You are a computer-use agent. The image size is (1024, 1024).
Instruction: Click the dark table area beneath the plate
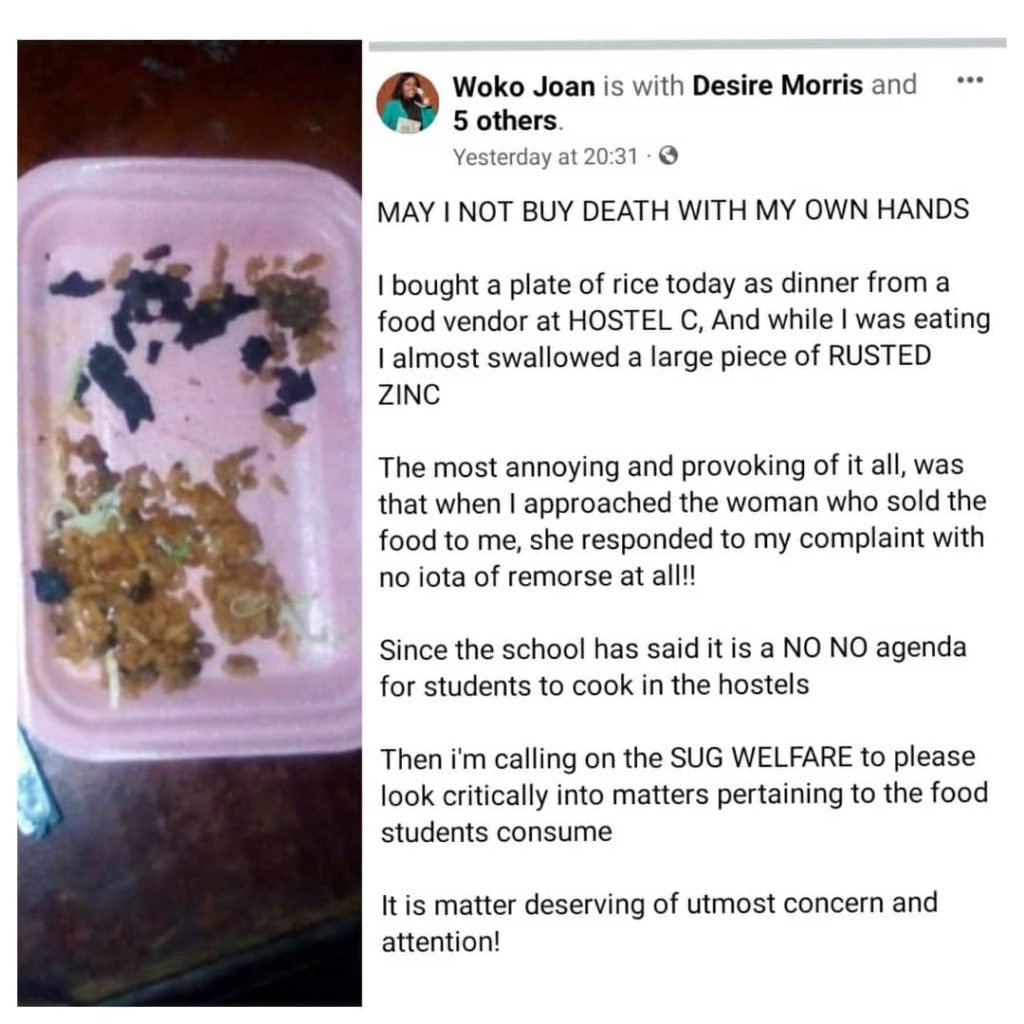189,882
